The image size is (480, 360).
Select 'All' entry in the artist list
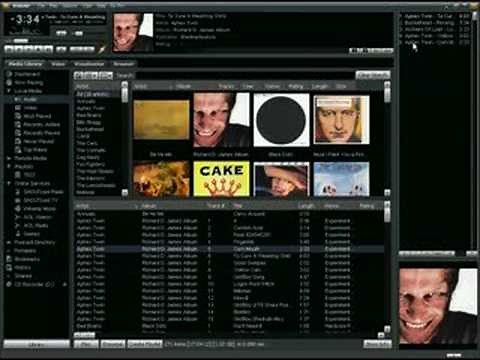(x=98, y=94)
